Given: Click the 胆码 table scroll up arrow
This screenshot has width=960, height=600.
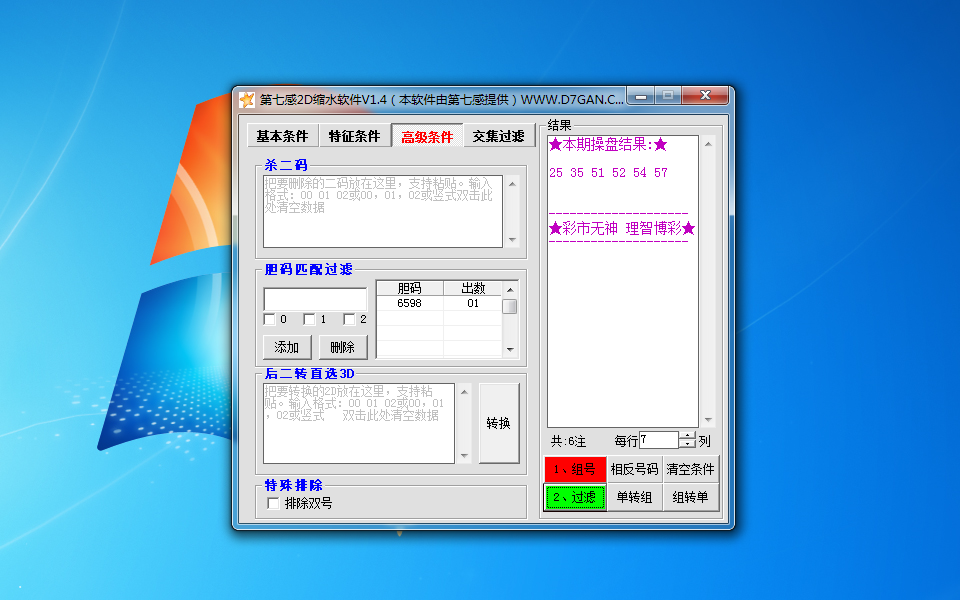Looking at the screenshot, I should point(509,288).
